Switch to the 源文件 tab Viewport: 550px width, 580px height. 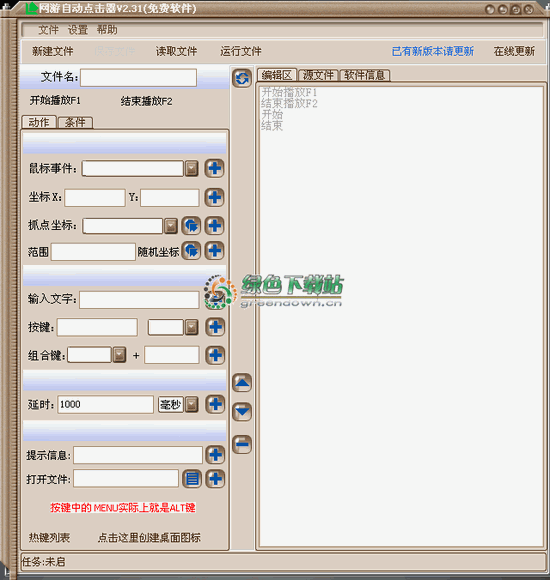(x=318, y=75)
